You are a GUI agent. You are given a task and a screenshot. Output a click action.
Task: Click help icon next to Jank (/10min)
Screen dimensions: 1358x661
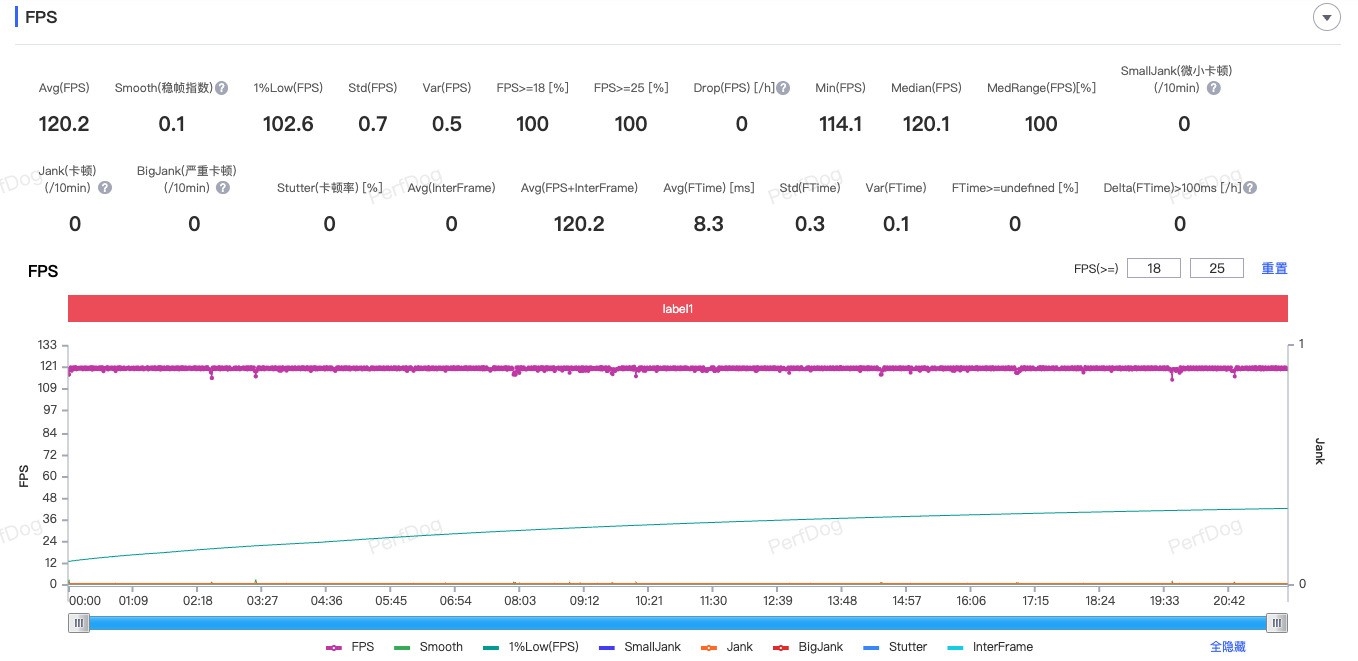pyautogui.click(x=105, y=188)
